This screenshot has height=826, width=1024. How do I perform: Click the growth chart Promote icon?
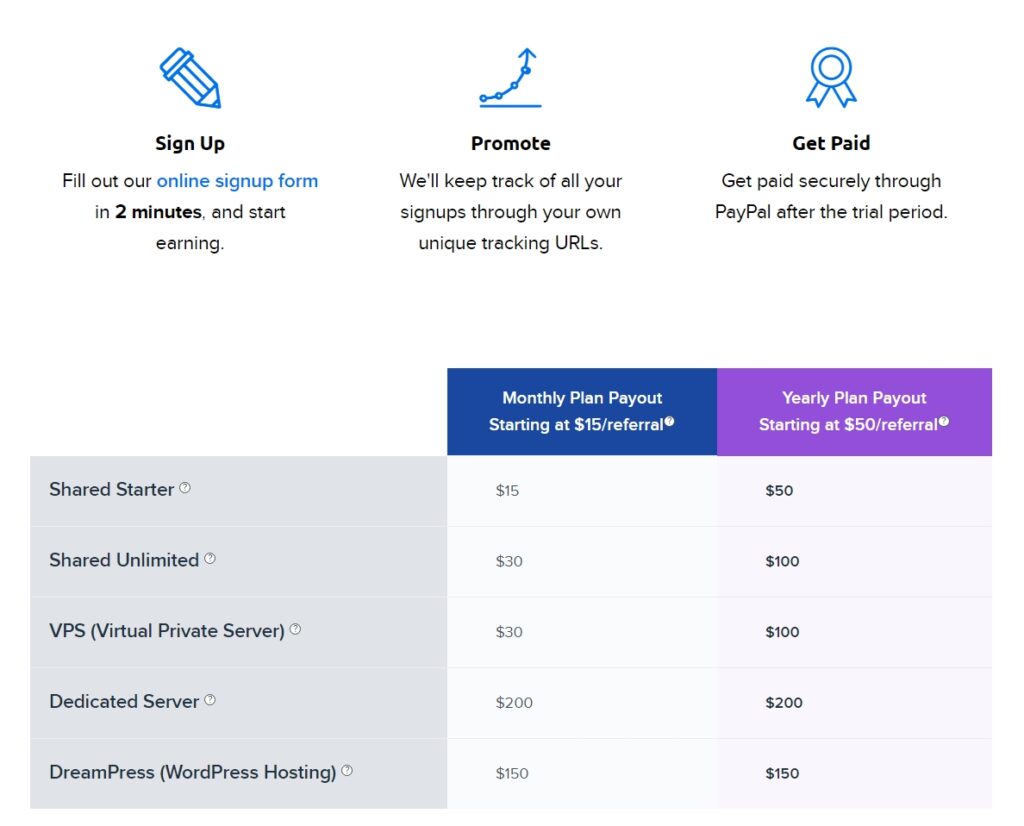(510, 77)
